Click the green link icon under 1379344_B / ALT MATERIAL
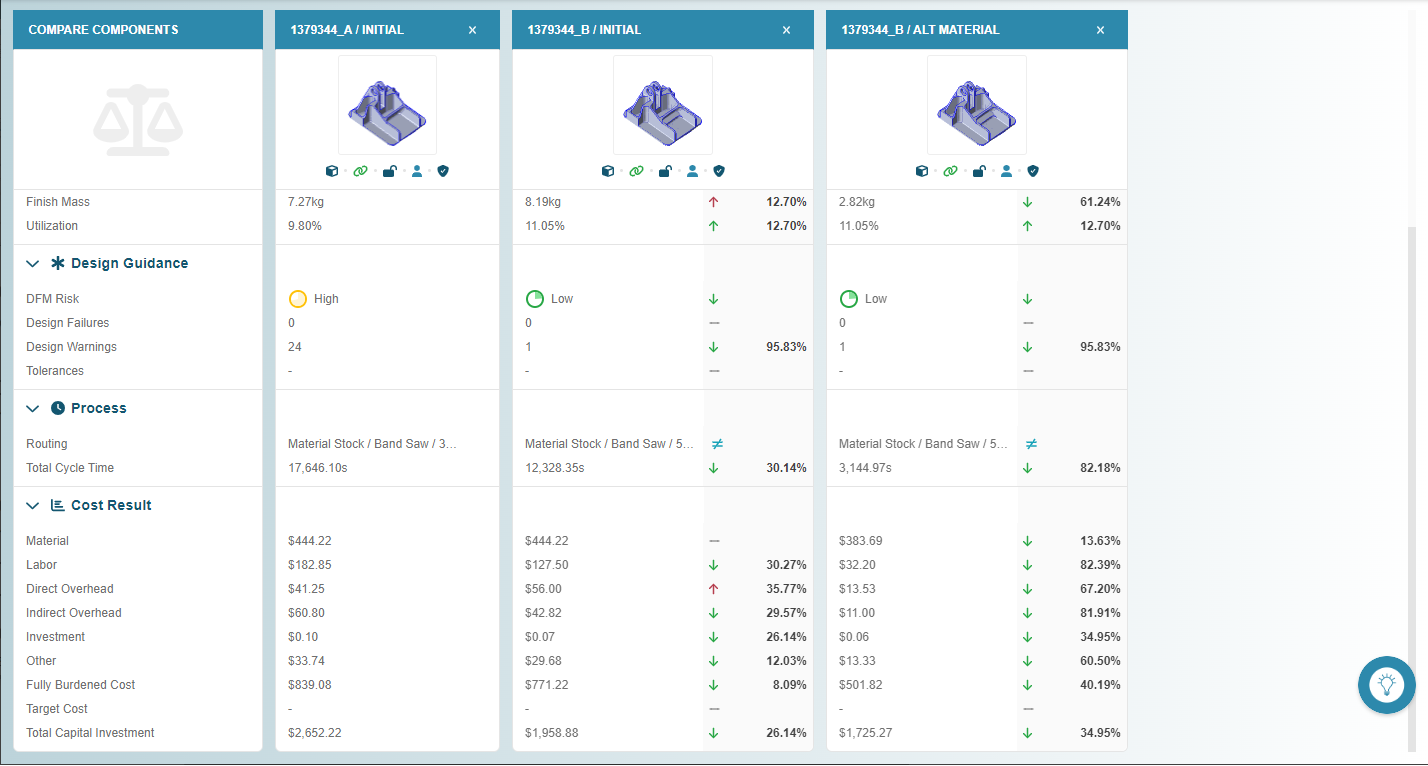1428x766 pixels. point(950,171)
